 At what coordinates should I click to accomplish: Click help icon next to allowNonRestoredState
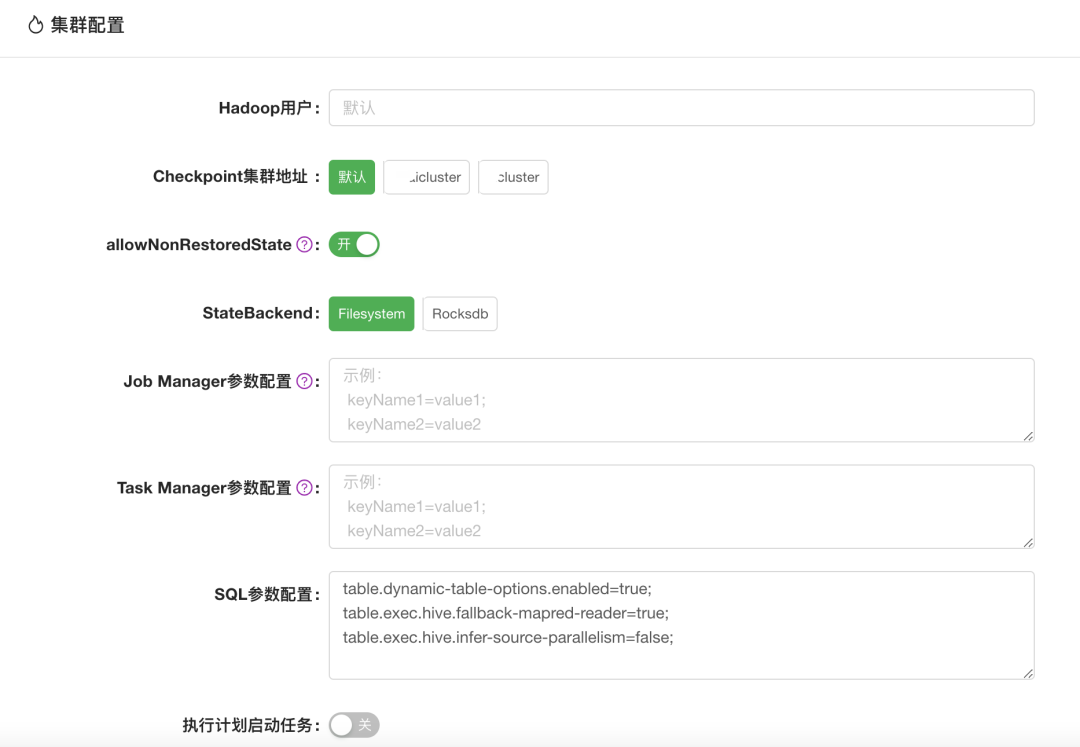point(304,244)
